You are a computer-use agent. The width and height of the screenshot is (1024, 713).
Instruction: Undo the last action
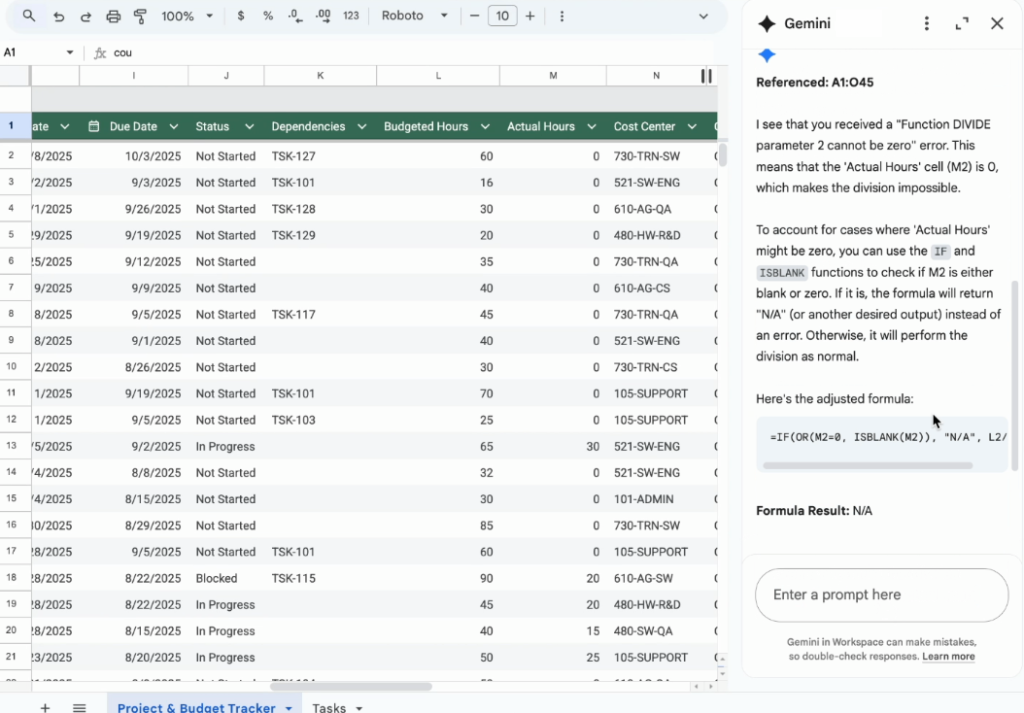[59, 16]
